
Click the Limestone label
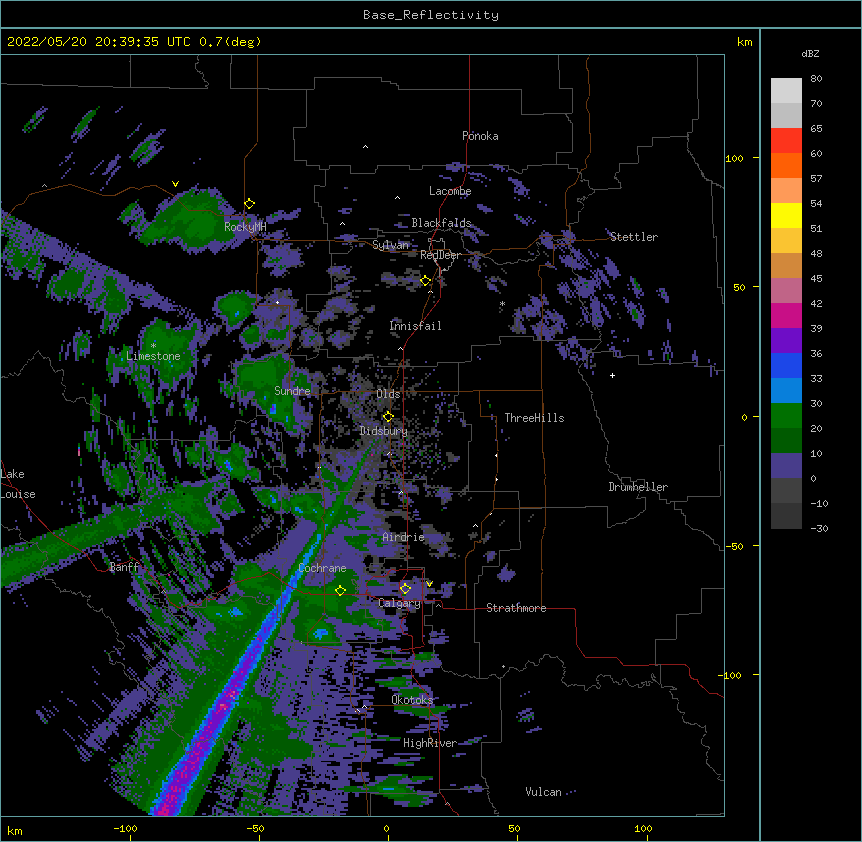153,356
